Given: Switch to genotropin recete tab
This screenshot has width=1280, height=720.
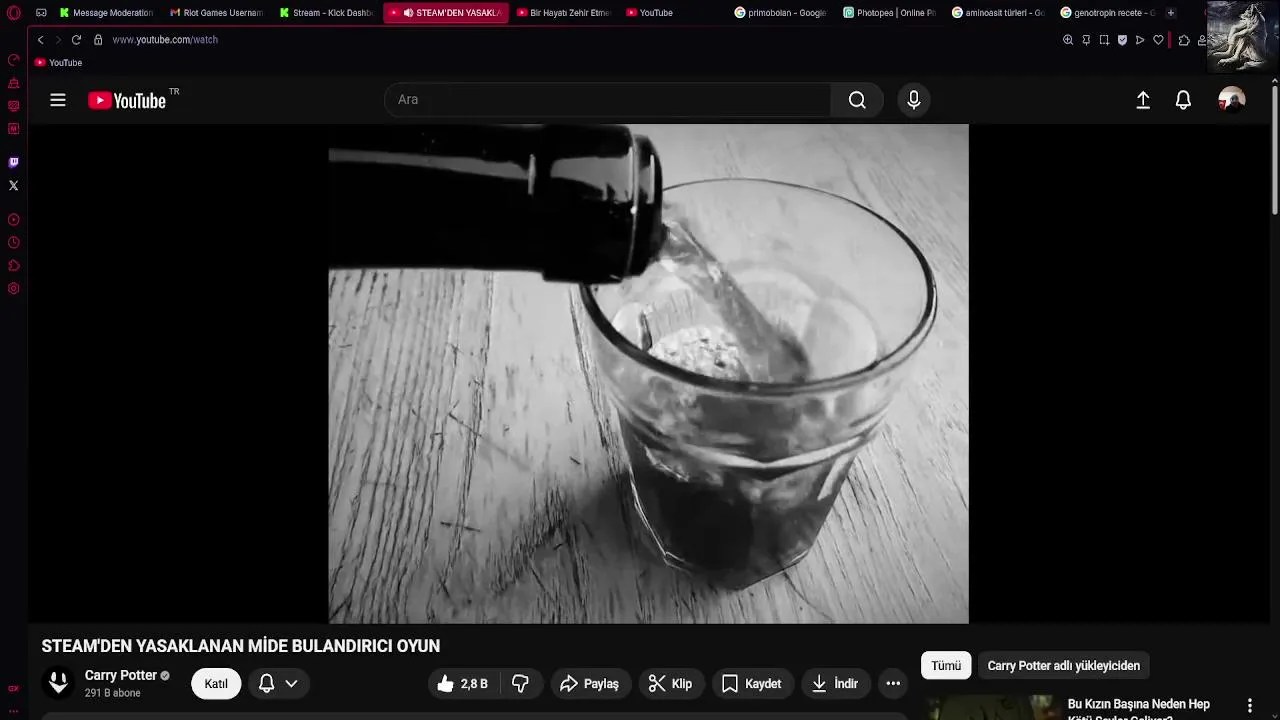Looking at the screenshot, I should 1107,13.
